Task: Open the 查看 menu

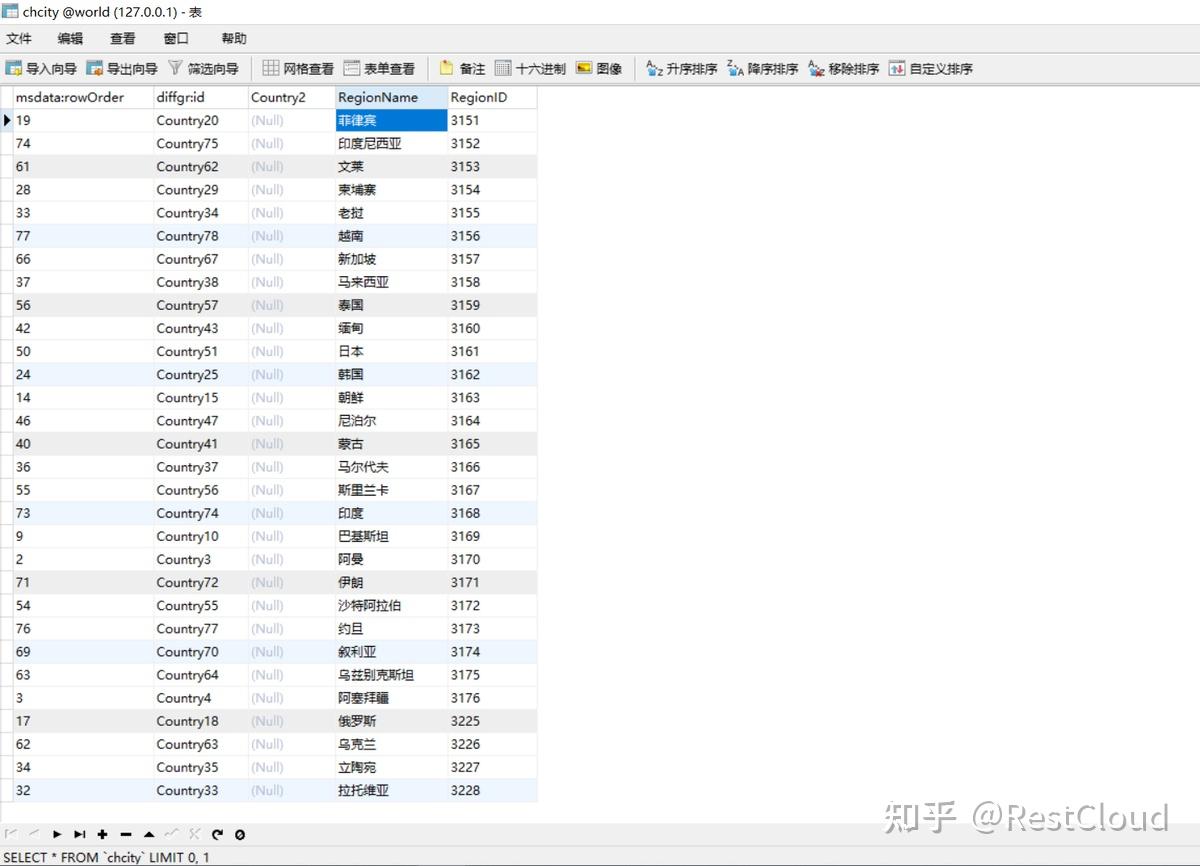Action: tap(122, 38)
